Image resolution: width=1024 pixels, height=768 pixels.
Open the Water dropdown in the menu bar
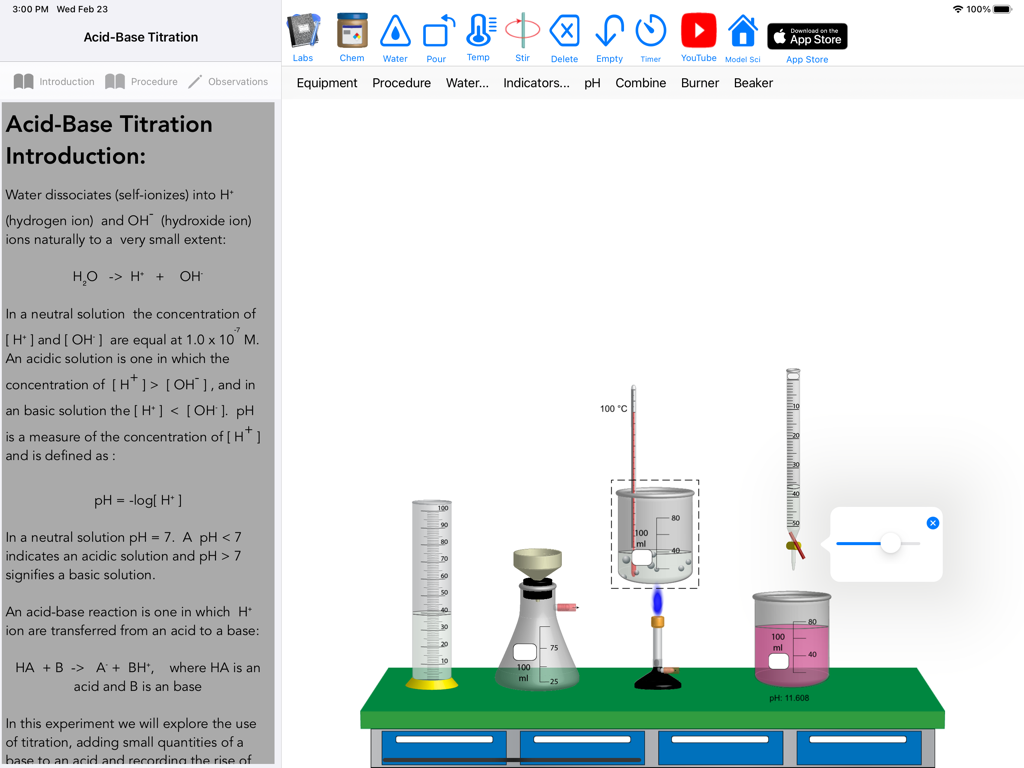pos(468,83)
